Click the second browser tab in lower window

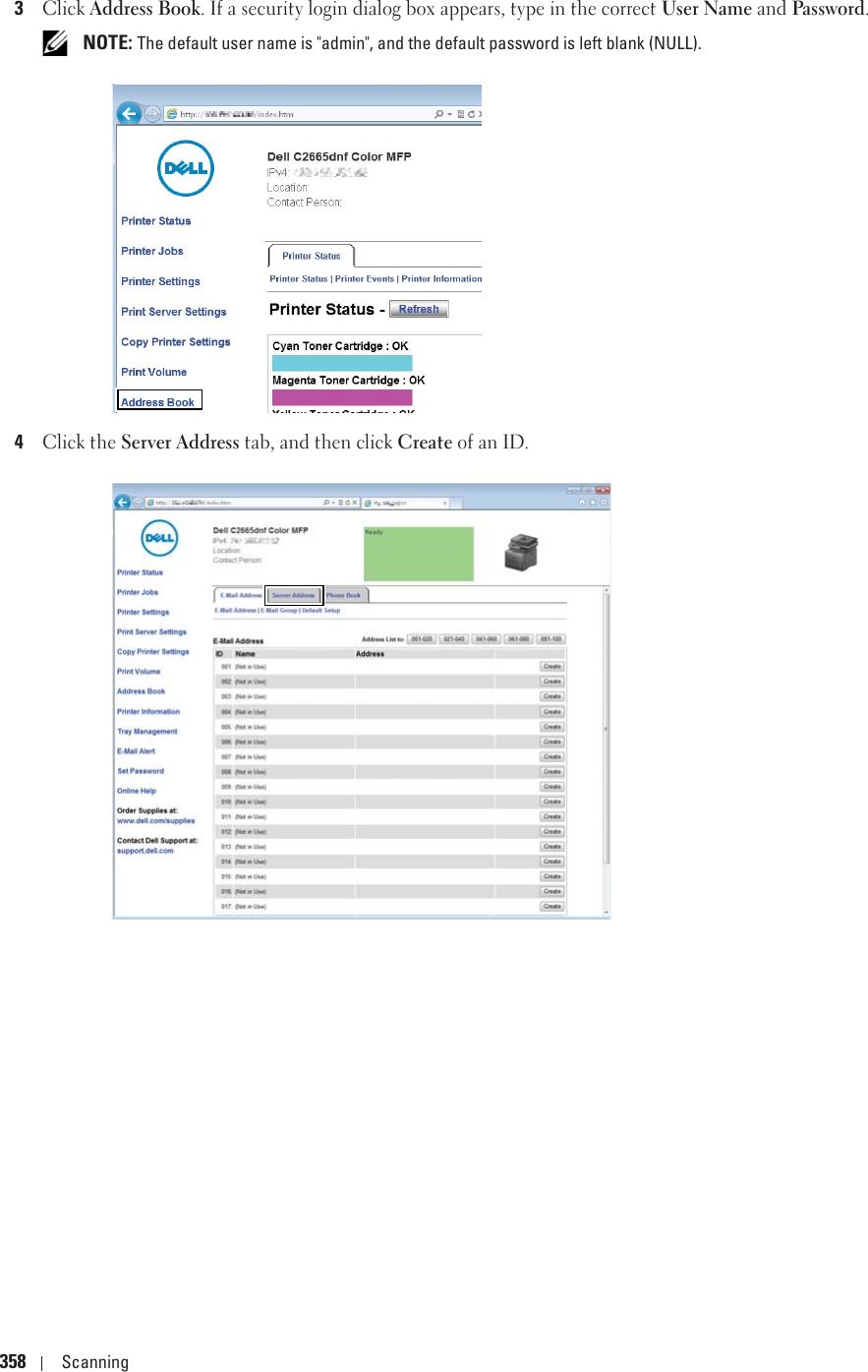point(405,503)
